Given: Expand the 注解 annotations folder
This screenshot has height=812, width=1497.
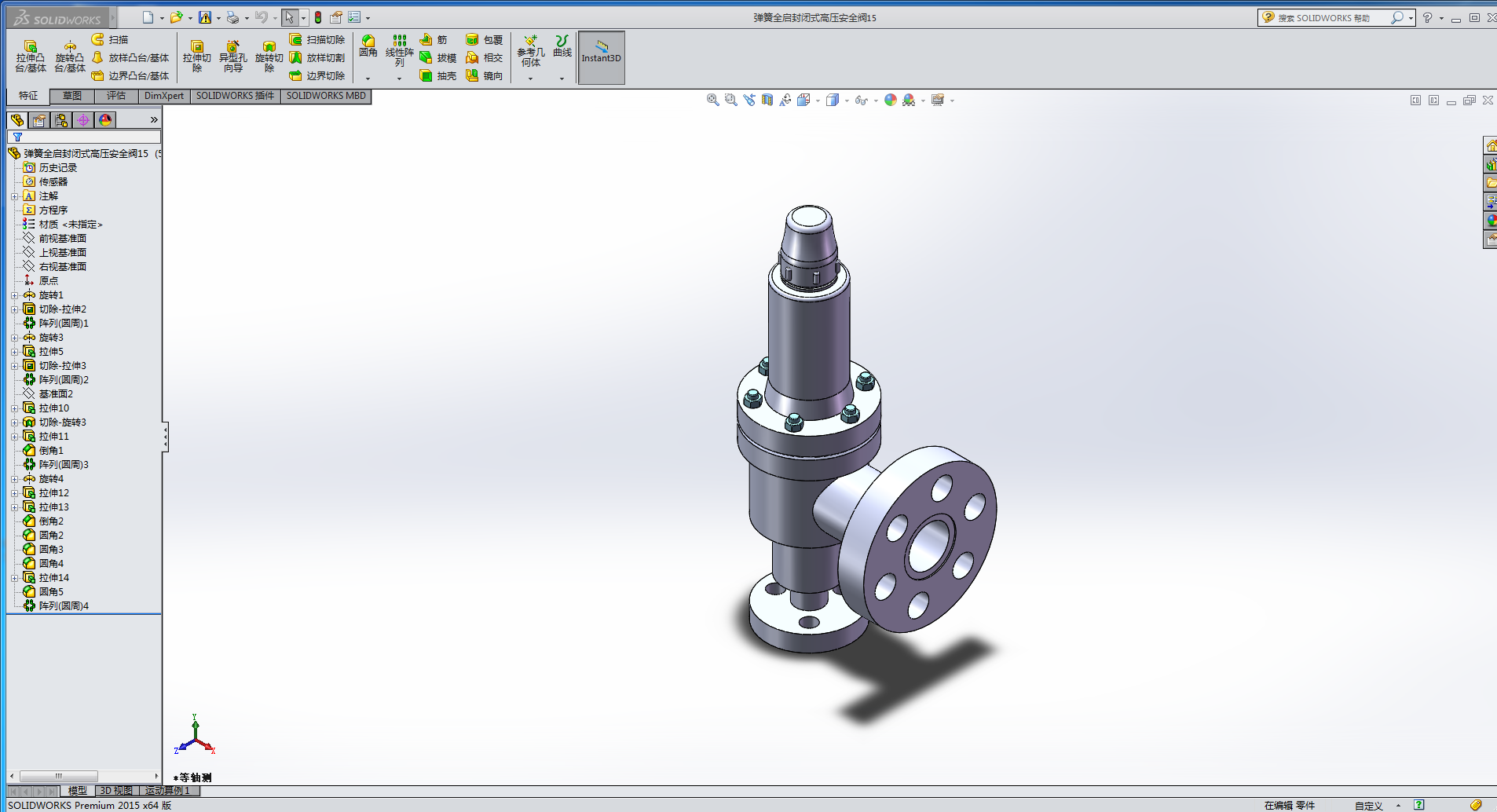Looking at the screenshot, I should click(14, 196).
